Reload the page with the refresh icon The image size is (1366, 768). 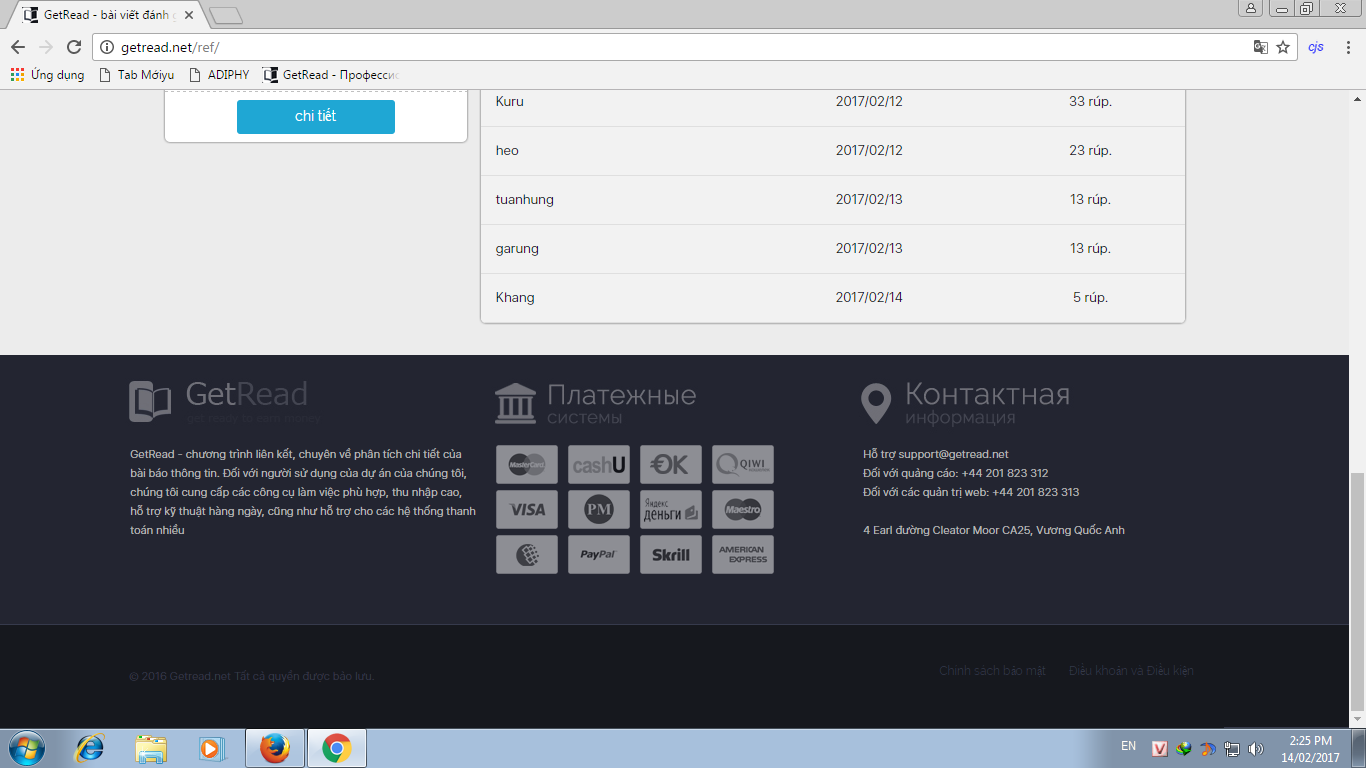pos(73,47)
